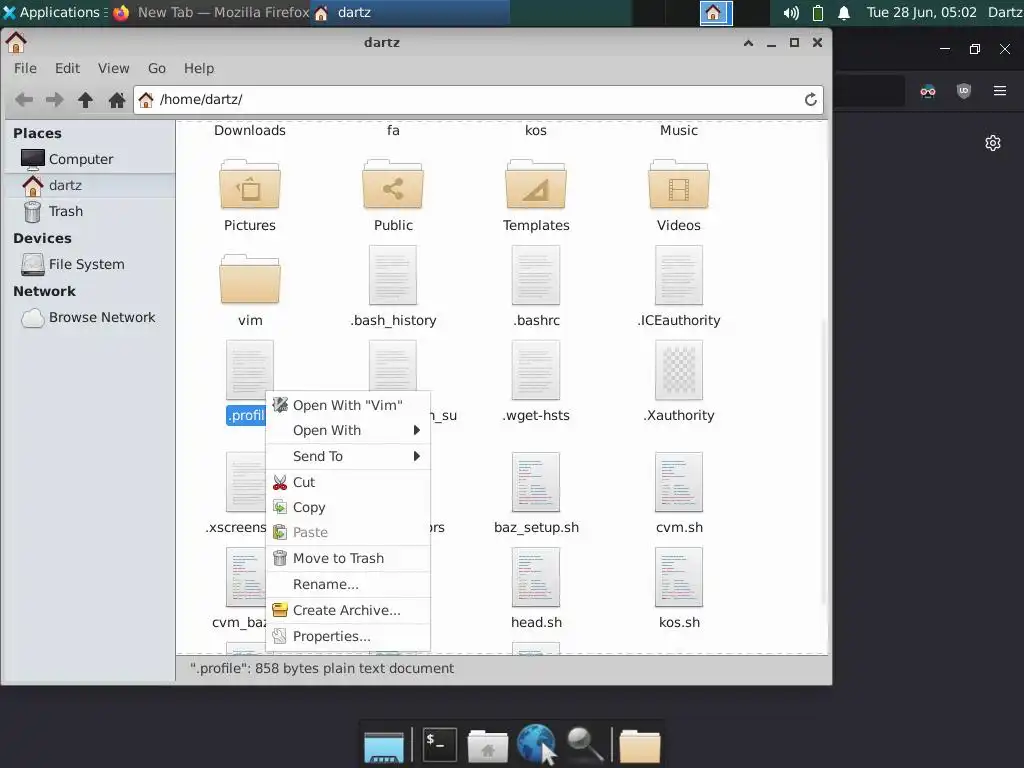Select the .profile file label
Screen dimensions: 1024x768
[x=246, y=415]
